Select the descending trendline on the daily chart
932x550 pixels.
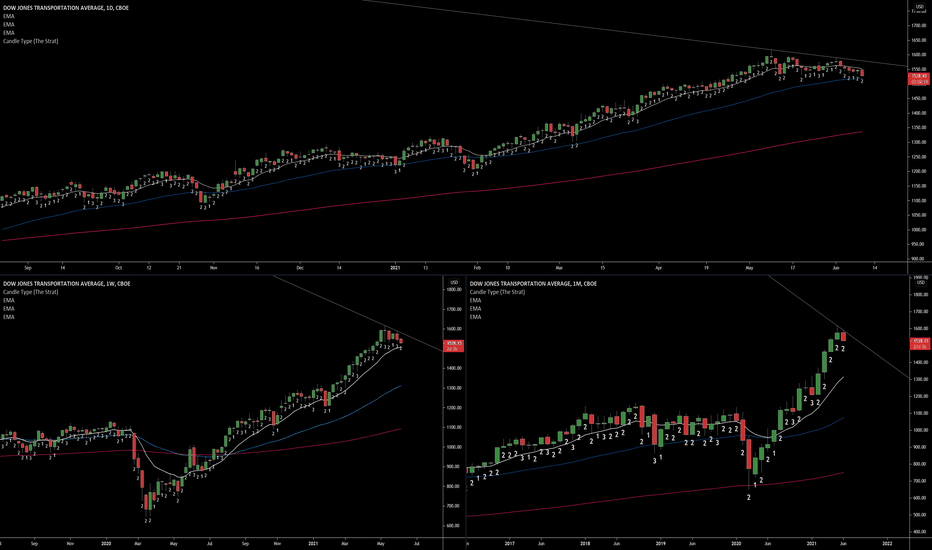click(636, 34)
